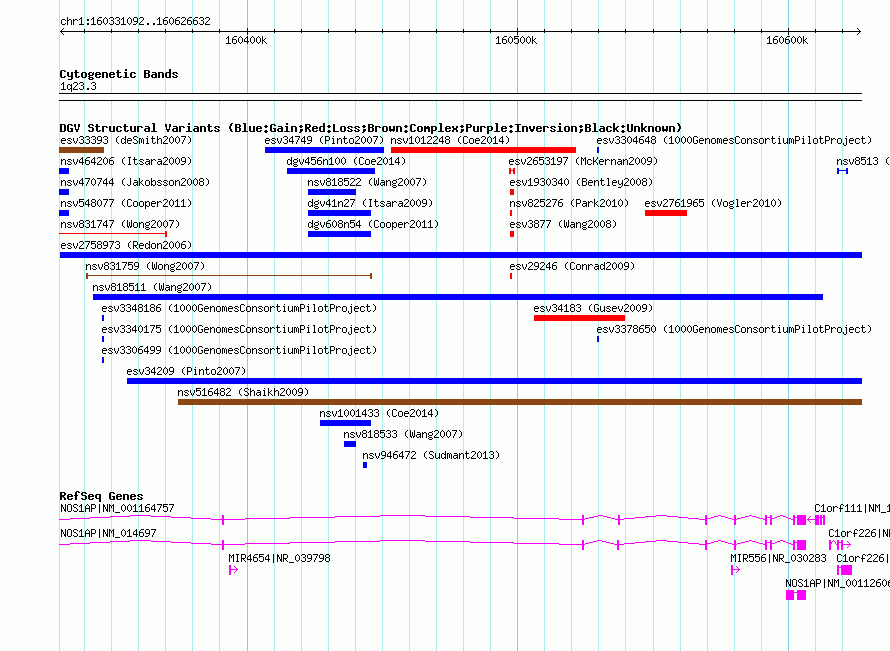Click nsv464206 (Itsara2009) label

(x=126, y=161)
